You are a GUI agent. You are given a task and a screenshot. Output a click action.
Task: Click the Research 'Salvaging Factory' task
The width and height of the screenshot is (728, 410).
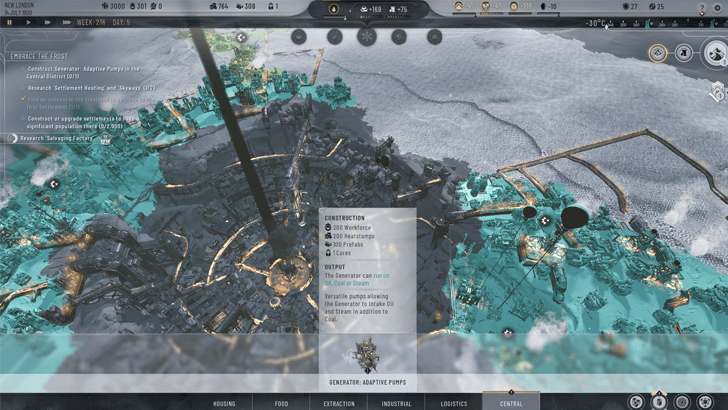(x=56, y=138)
